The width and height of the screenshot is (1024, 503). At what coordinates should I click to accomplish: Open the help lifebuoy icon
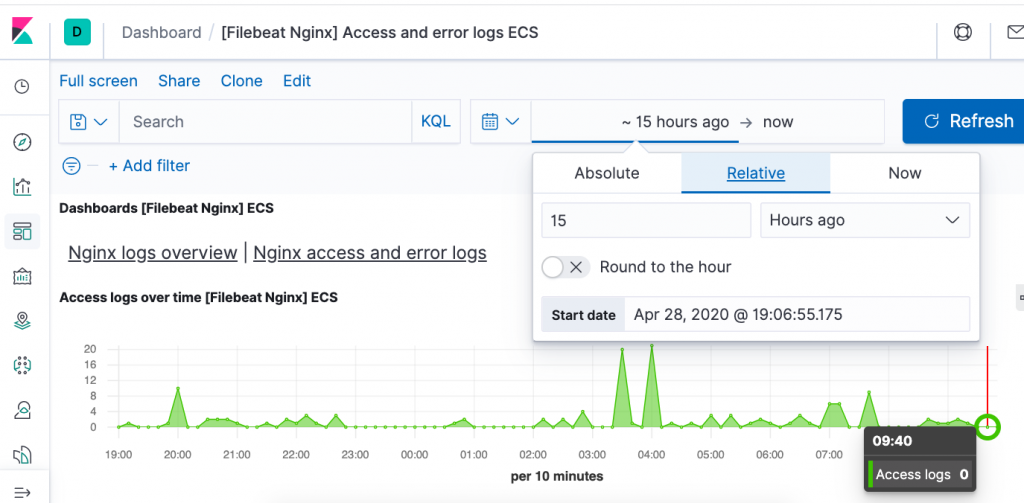coord(962,32)
